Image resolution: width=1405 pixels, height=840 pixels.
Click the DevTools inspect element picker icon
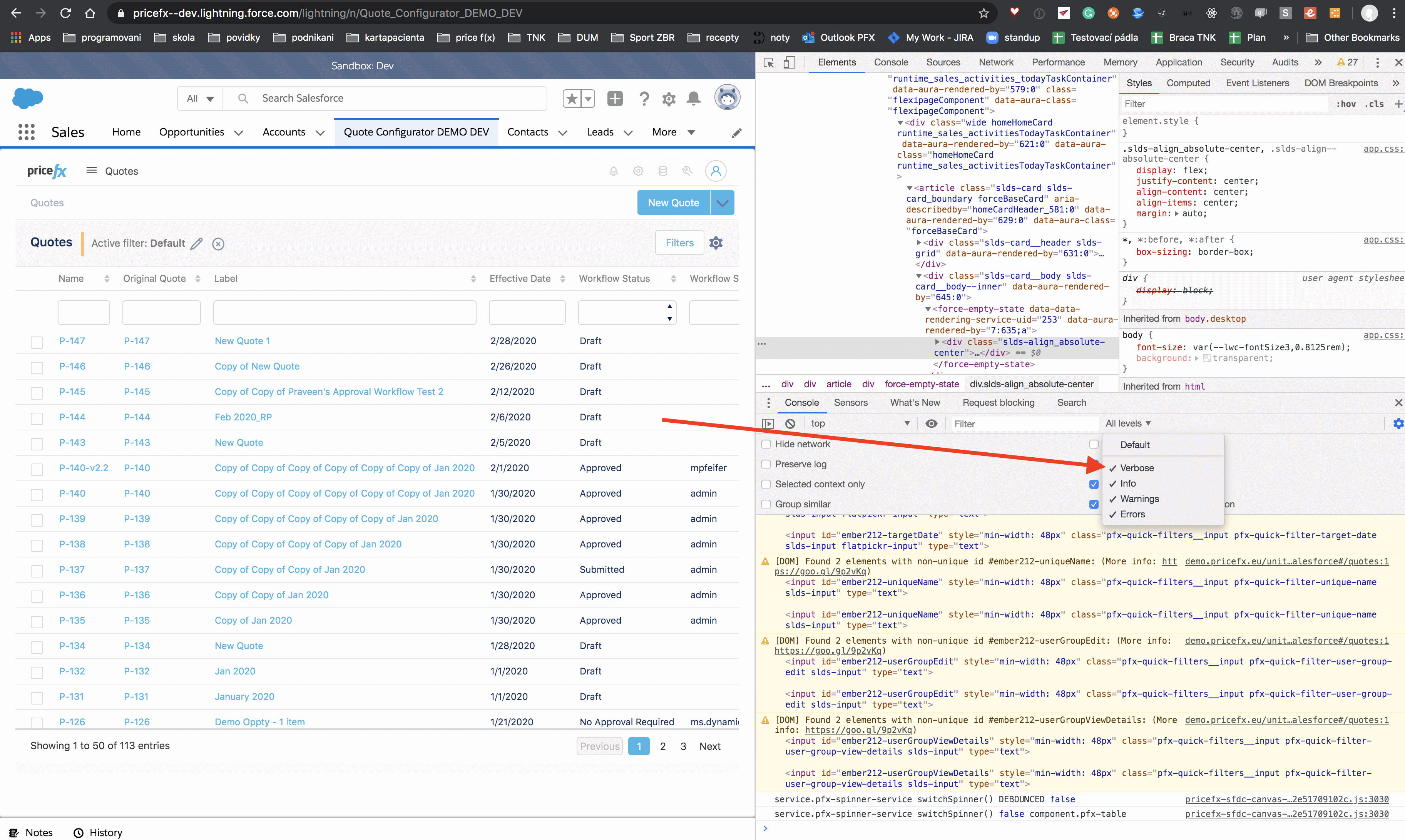tap(768, 62)
